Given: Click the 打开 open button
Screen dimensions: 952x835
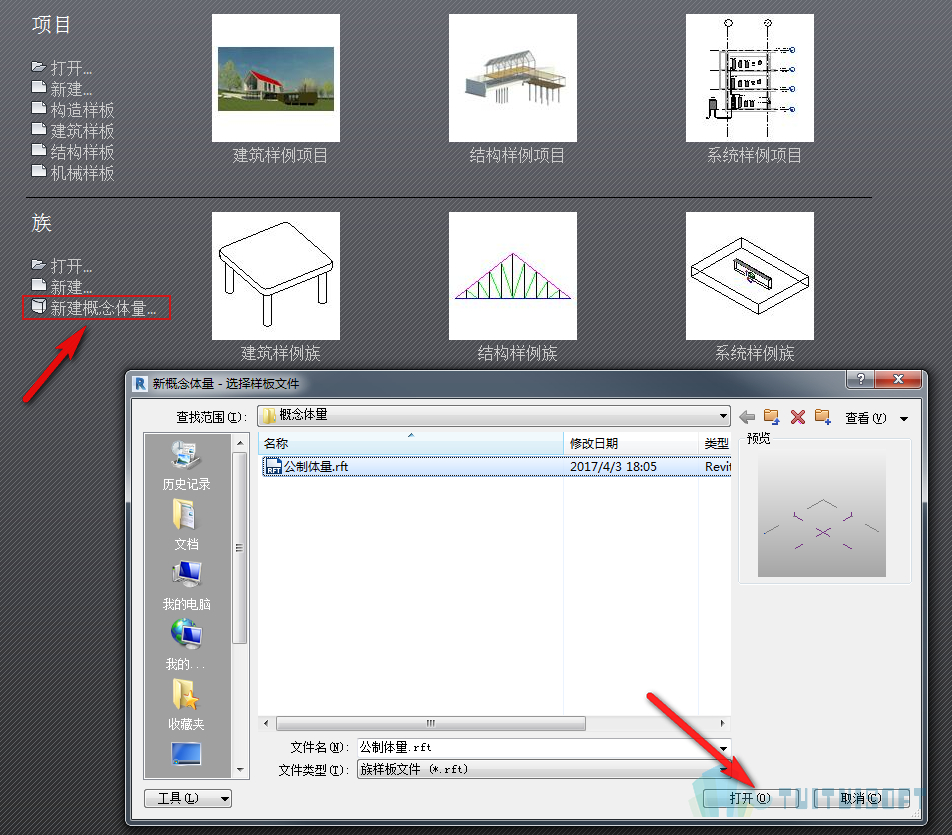Looking at the screenshot, I should coord(750,798).
